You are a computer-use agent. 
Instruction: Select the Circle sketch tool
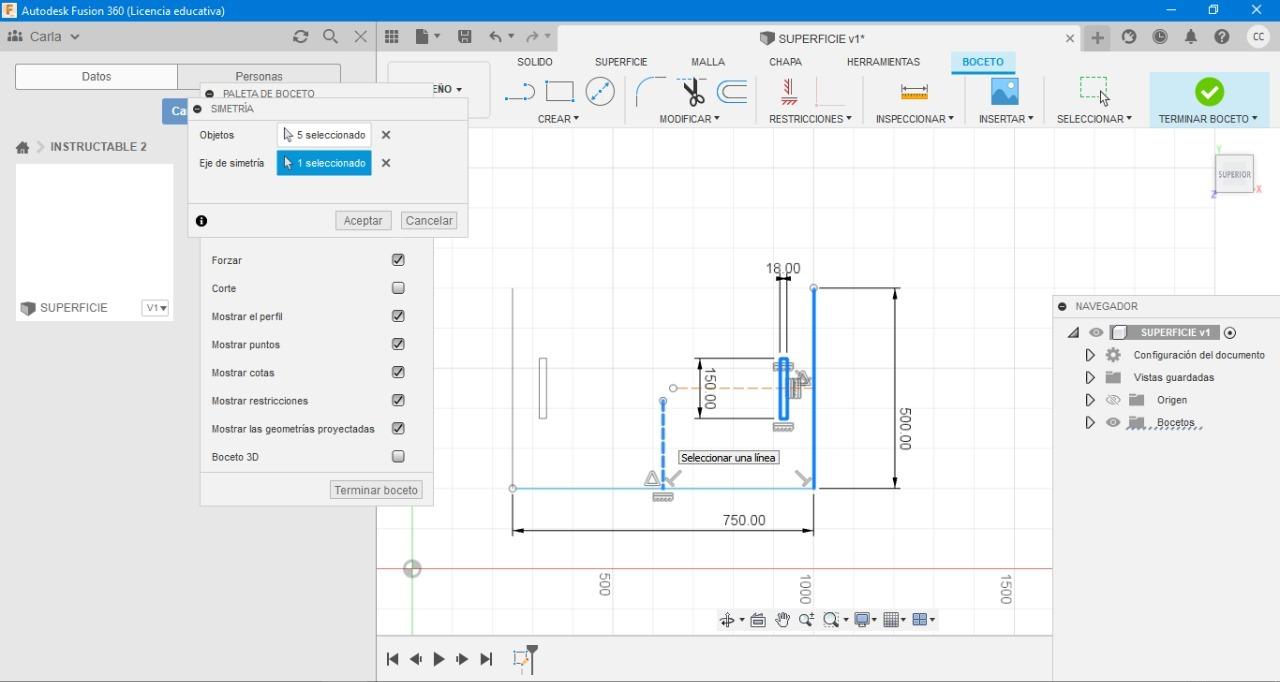click(600, 92)
